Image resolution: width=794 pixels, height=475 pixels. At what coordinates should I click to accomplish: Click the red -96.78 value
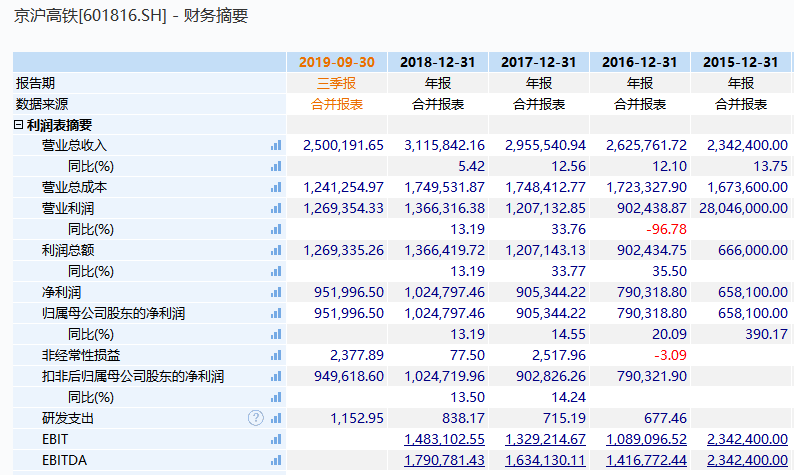pos(666,229)
